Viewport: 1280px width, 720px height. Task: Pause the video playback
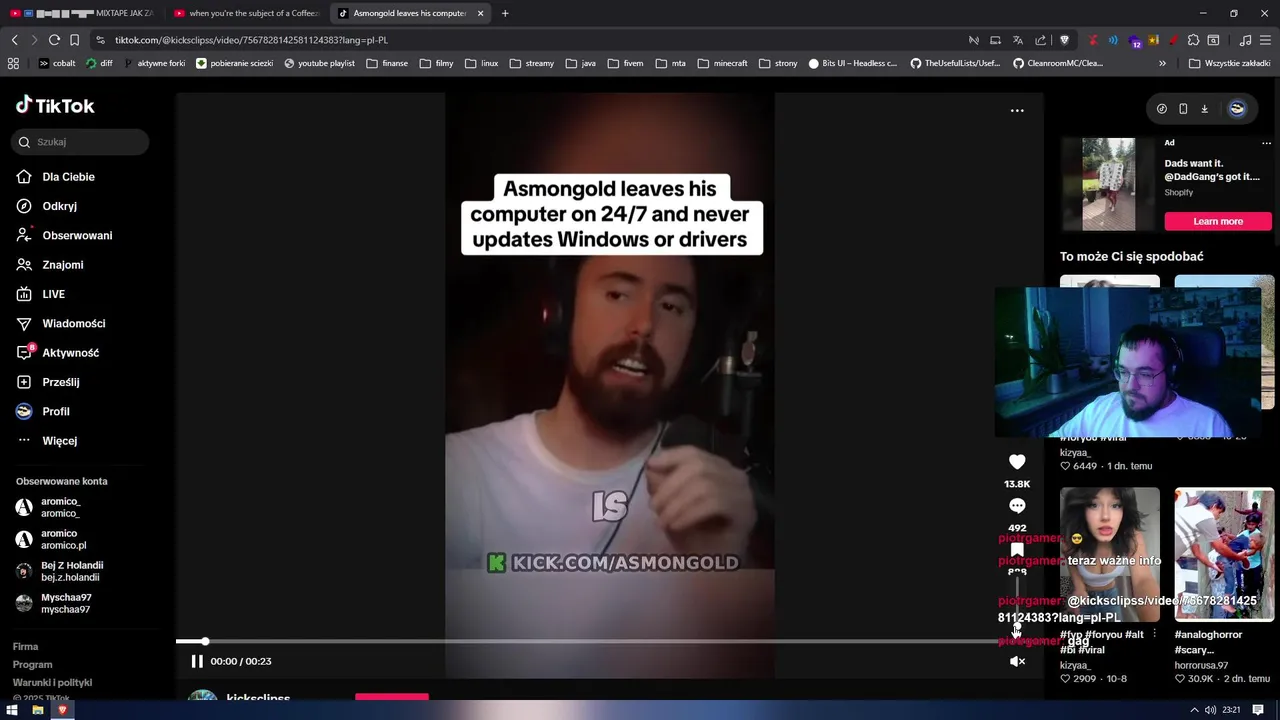[x=197, y=661]
